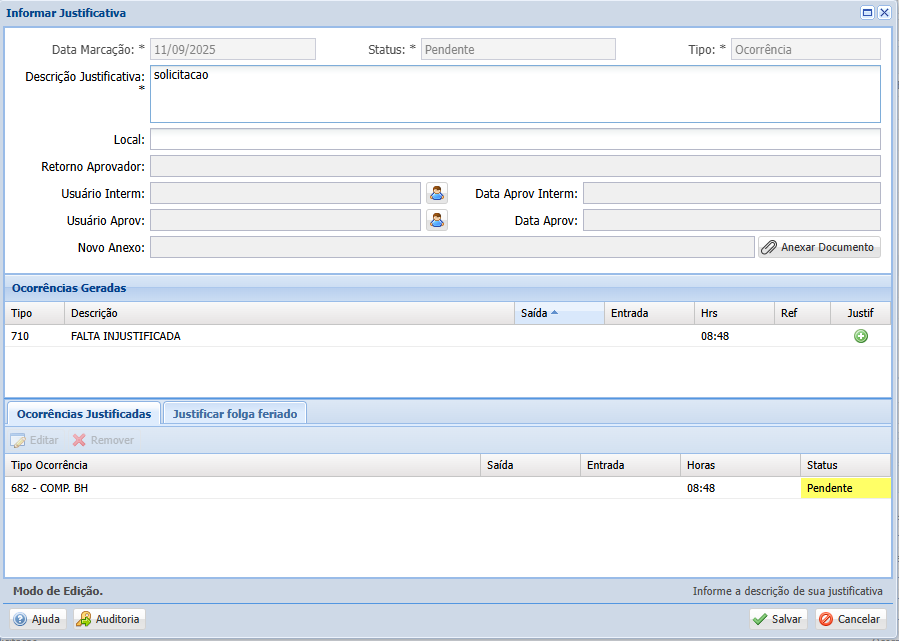899x641 pixels.
Task: Click the Retorno Aprovador field
Action: pos(515,166)
